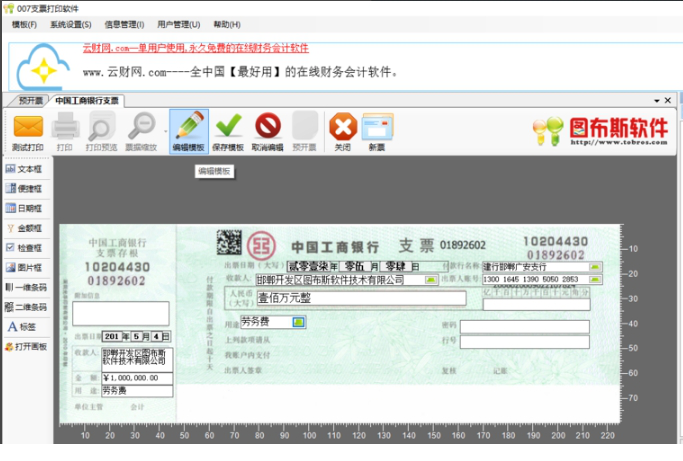This screenshot has width=683, height=461.
Task: Close the current document tab
Action: [668, 101]
